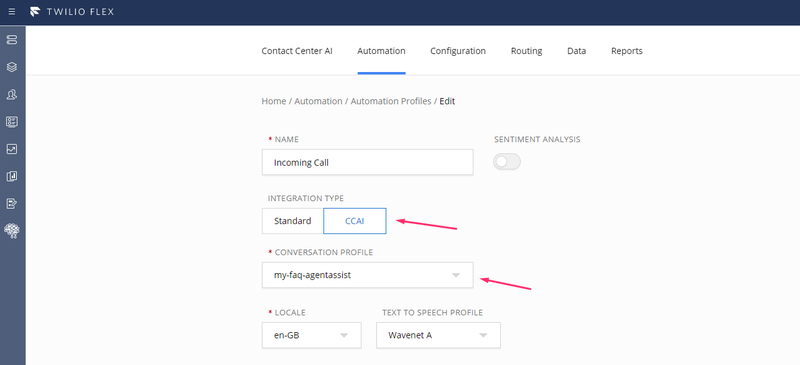Switch to the Configuration tab
Viewport: 800px width, 365px height.
click(x=458, y=51)
